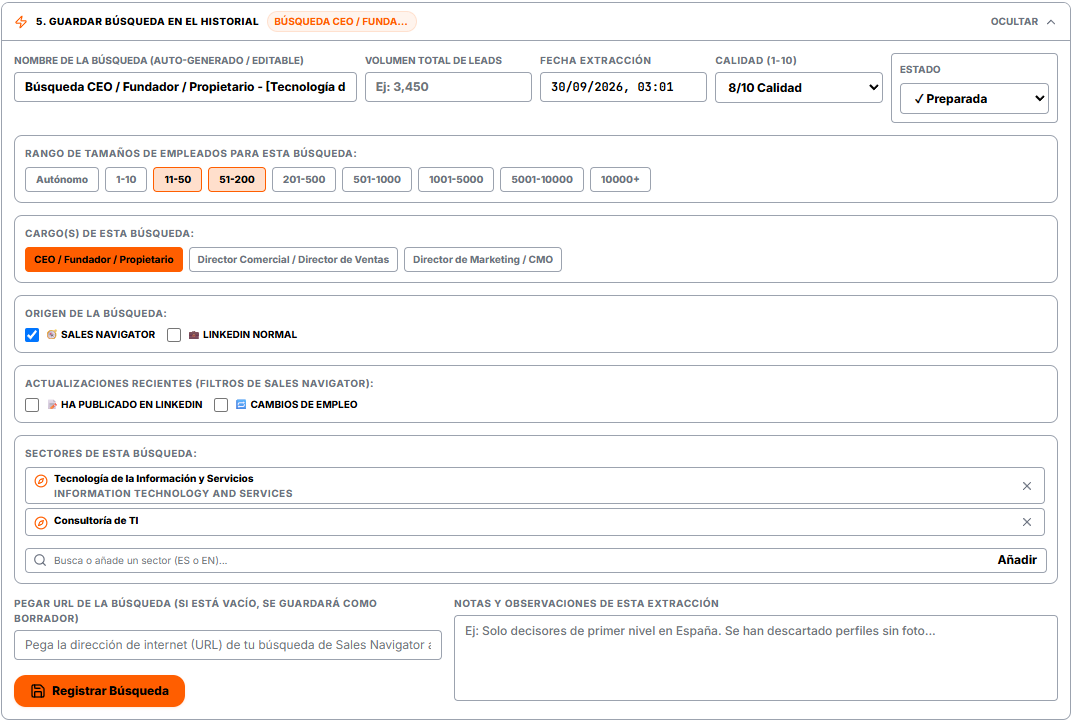The image size is (1075, 720).
Task: Click the LinkedIn Normal briefcase icon
Action: coord(193,335)
